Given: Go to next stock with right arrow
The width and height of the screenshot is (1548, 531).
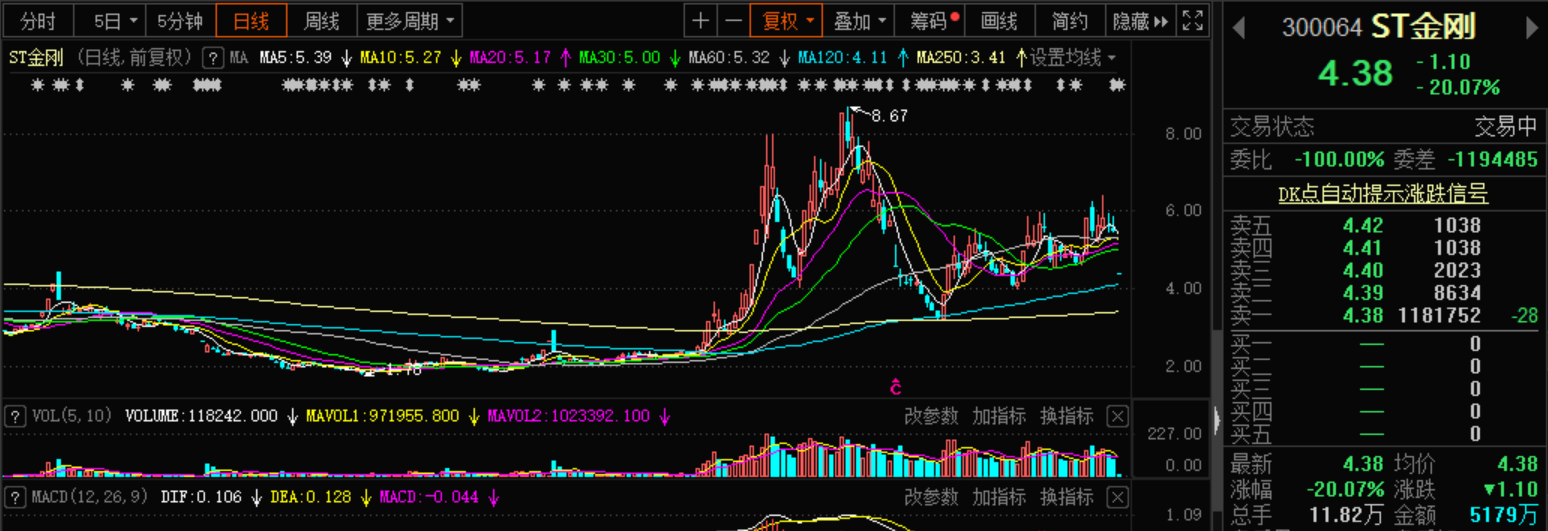Looking at the screenshot, I should click(x=1532, y=28).
